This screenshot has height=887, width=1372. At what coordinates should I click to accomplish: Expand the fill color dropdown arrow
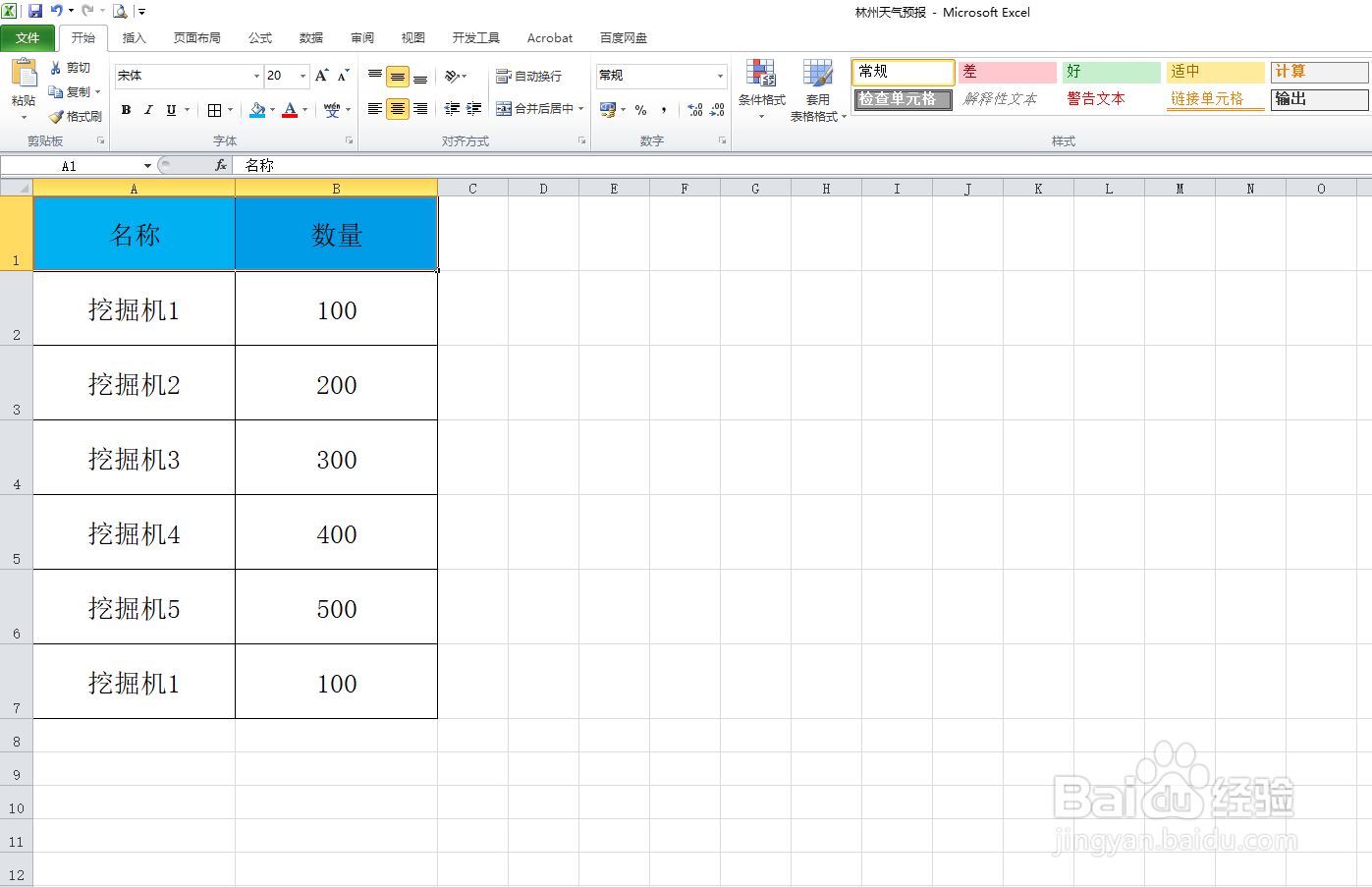pos(272,110)
